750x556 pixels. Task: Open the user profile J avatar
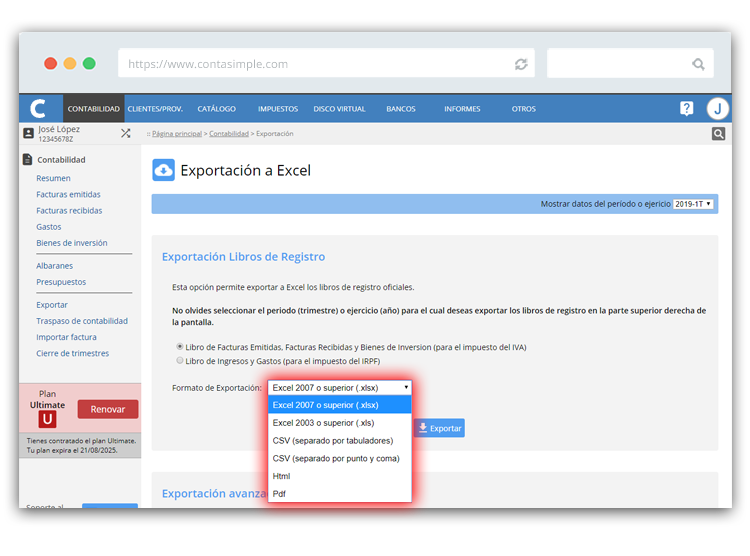click(x=717, y=109)
